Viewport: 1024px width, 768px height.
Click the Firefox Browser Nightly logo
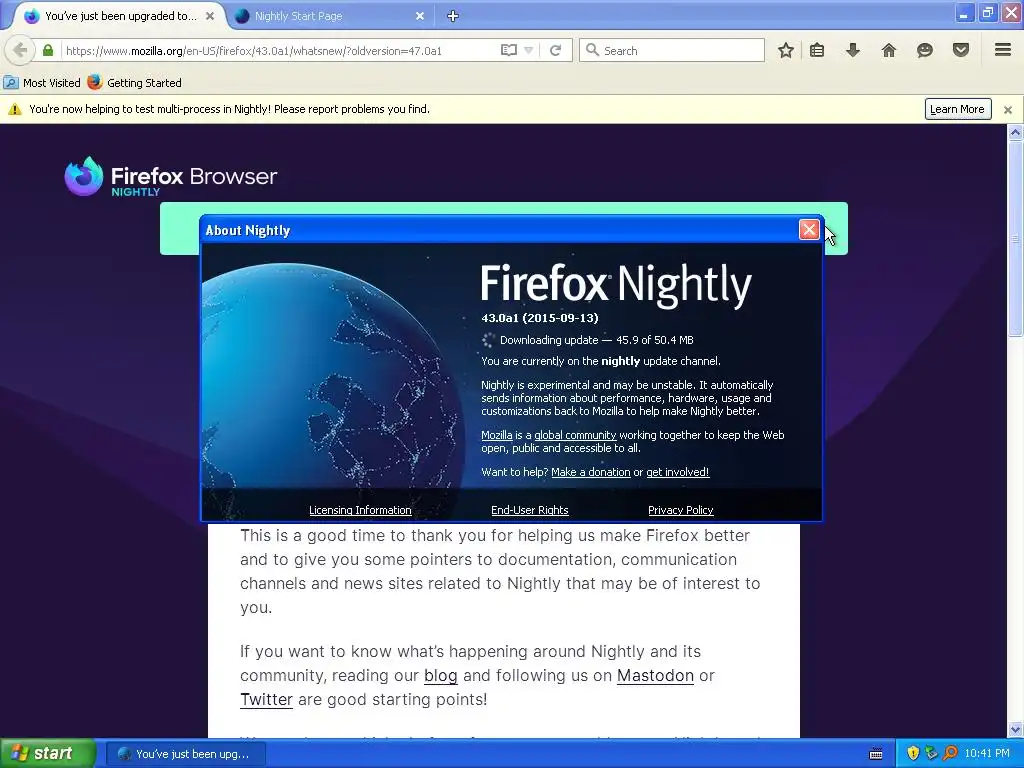tap(171, 176)
